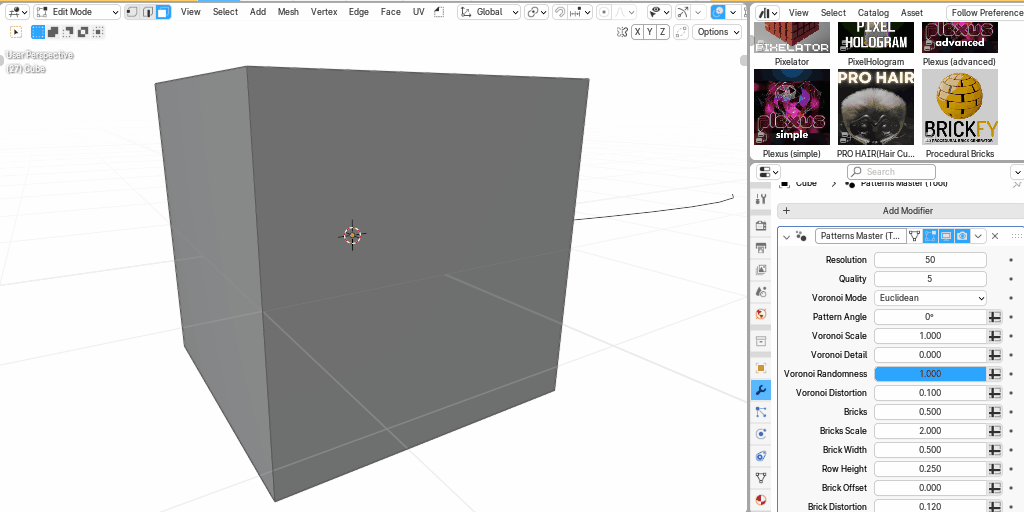The width and height of the screenshot is (1024, 512).
Task: Toggle auto merge vertices icon
Action: pos(681,31)
